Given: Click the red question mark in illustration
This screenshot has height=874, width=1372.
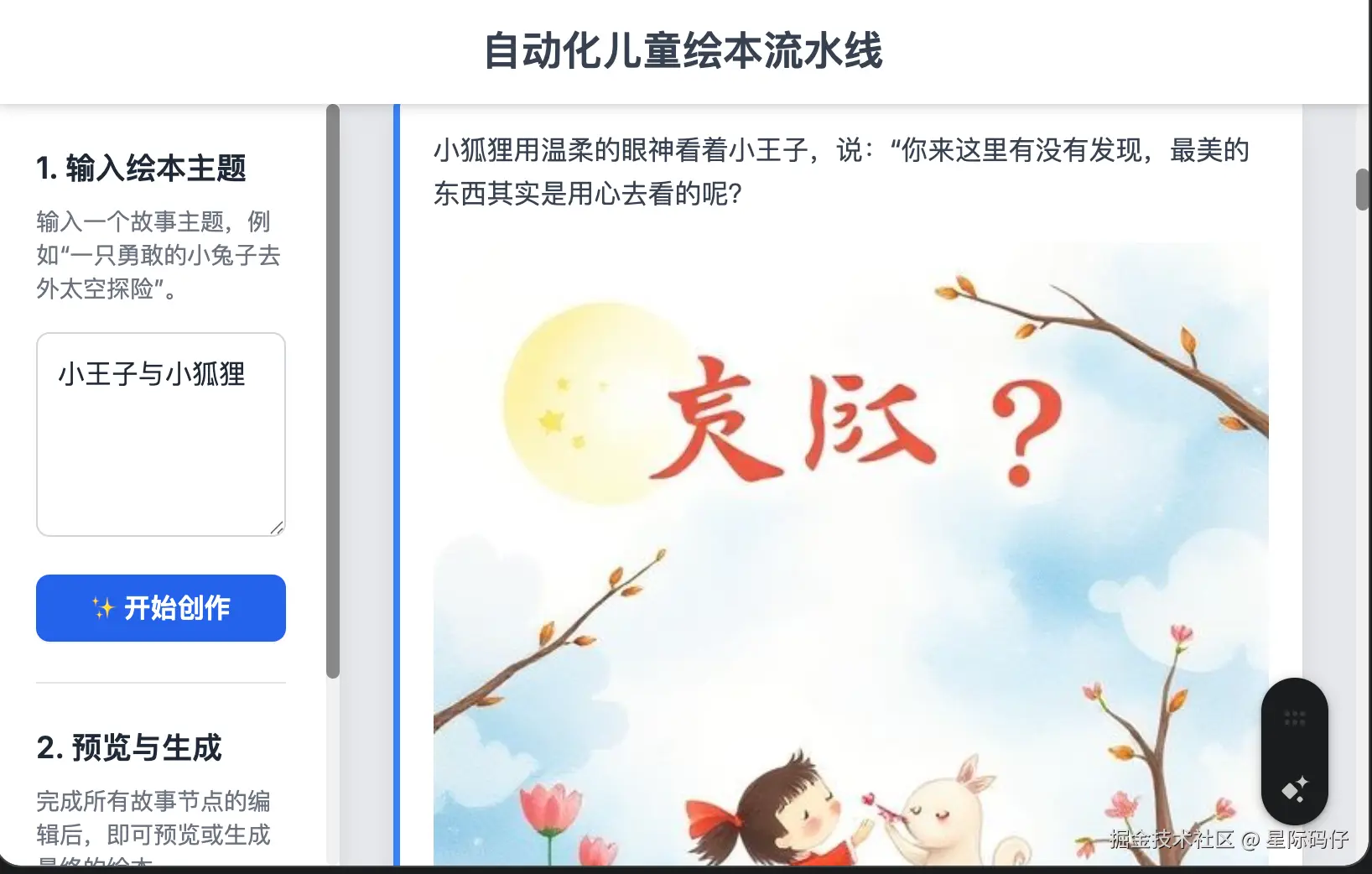Looking at the screenshot, I should coord(1026,432).
